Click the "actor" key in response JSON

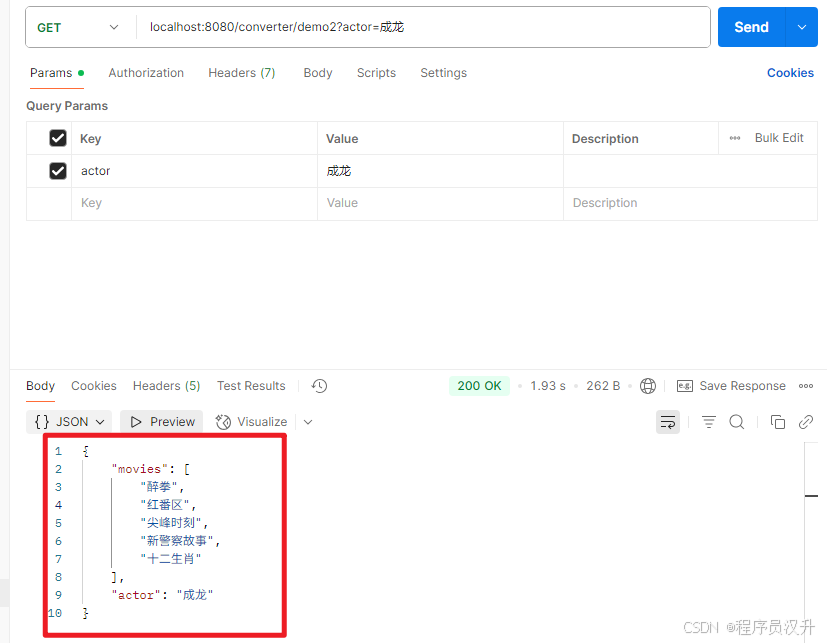tap(136, 595)
